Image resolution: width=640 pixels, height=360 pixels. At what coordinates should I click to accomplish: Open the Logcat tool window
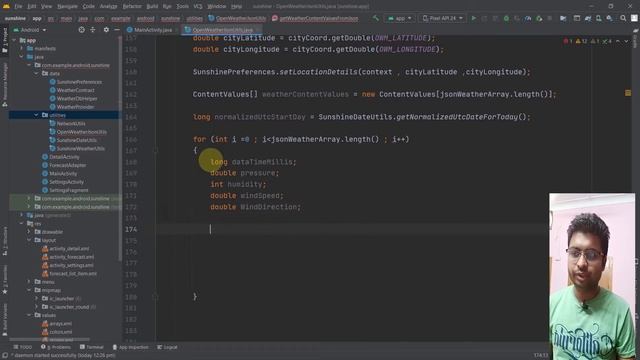pyautogui.click(x=167, y=347)
